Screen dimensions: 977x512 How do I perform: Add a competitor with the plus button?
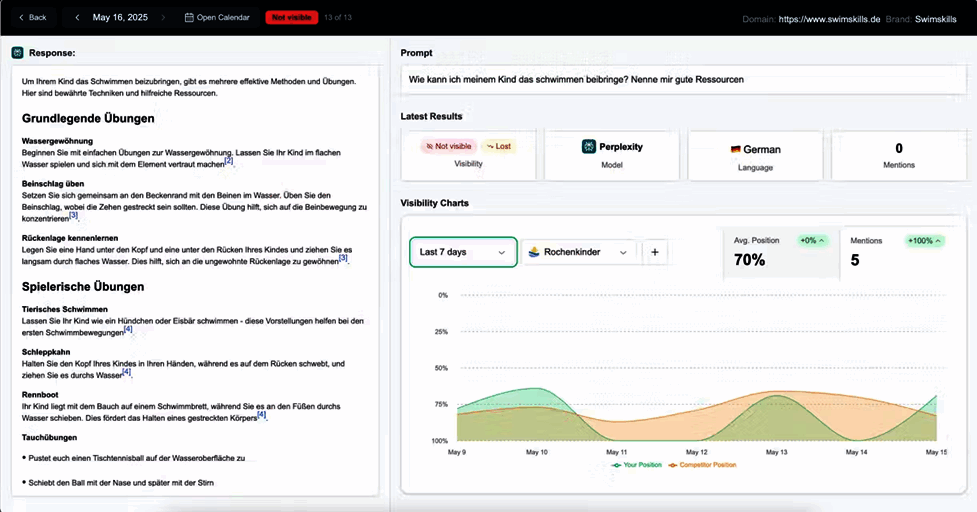pos(655,252)
